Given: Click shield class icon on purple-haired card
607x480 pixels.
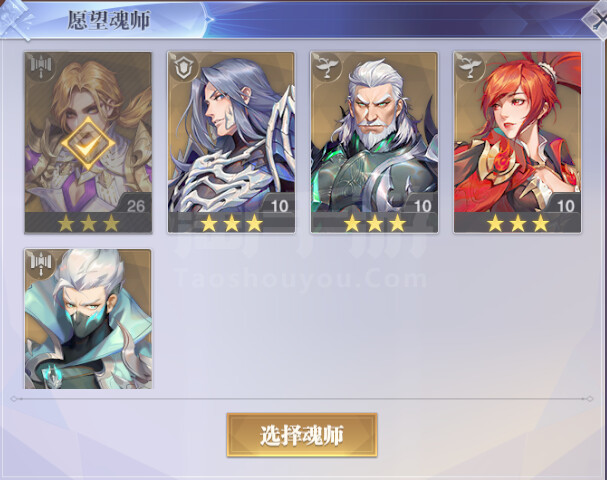Looking at the screenshot, I should tap(183, 68).
